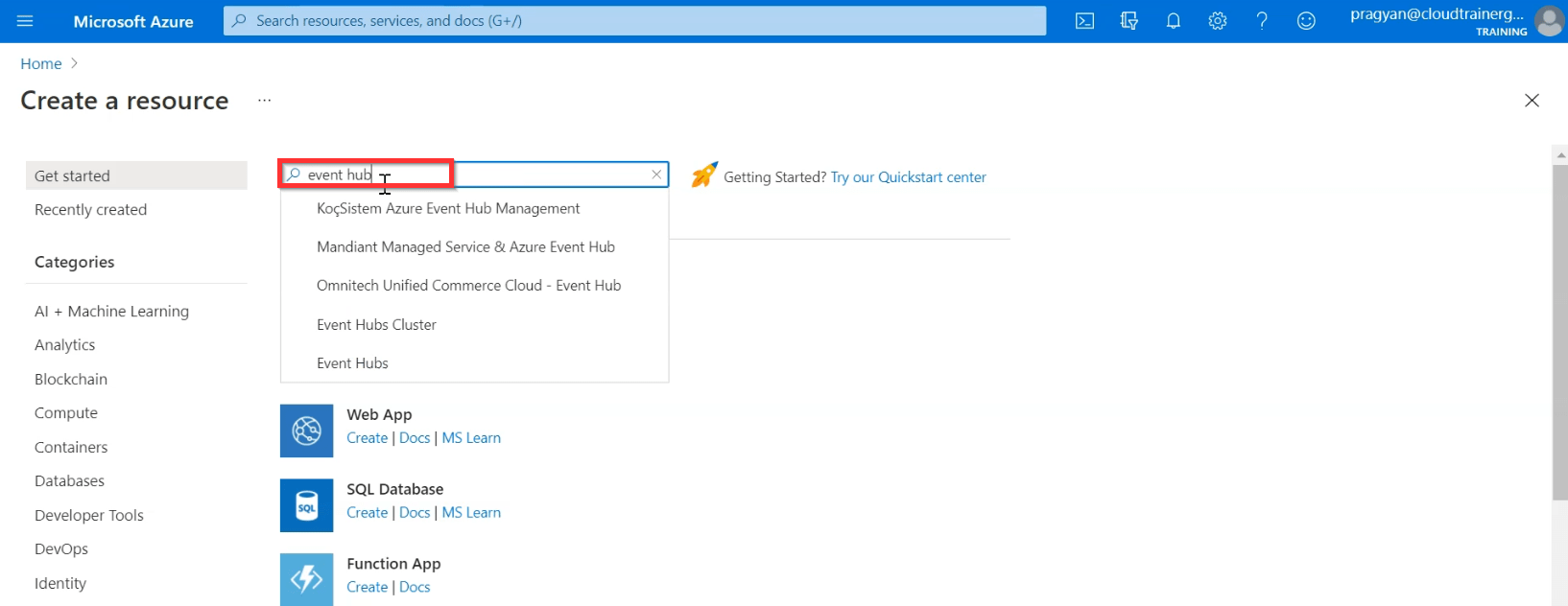Image resolution: width=1568 pixels, height=606 pixels.
Task: Open MS Learn under SQL Database
Action: tap(471, 512)
